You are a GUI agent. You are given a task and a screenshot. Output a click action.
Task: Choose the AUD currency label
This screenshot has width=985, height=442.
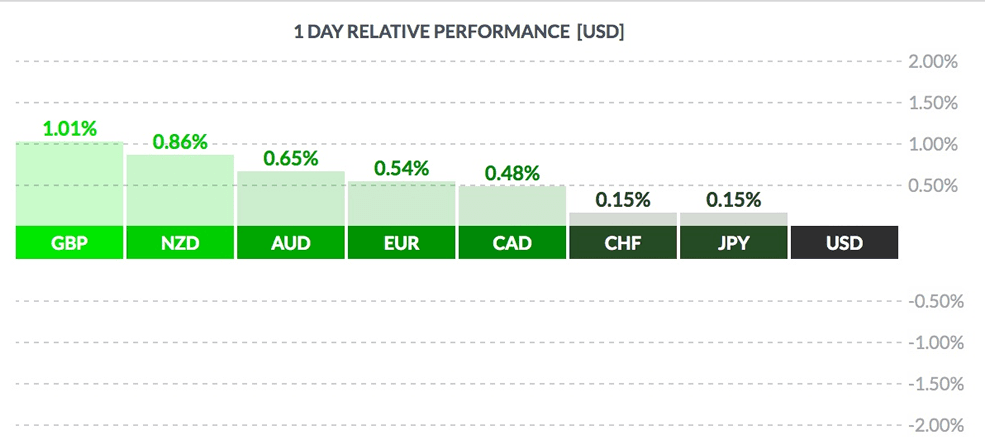coord(291,243)
